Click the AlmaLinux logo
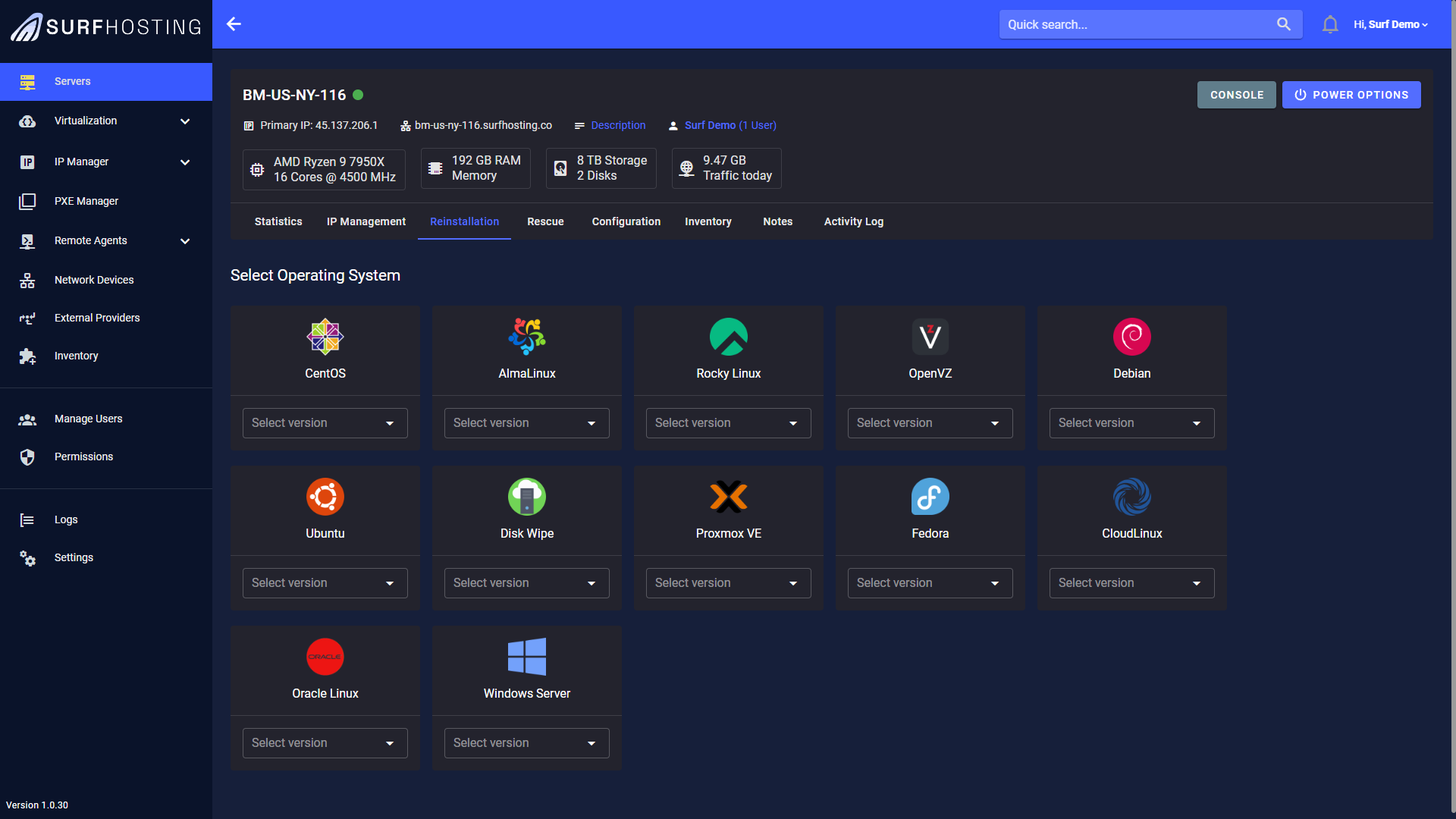 (x=527, y=337)
